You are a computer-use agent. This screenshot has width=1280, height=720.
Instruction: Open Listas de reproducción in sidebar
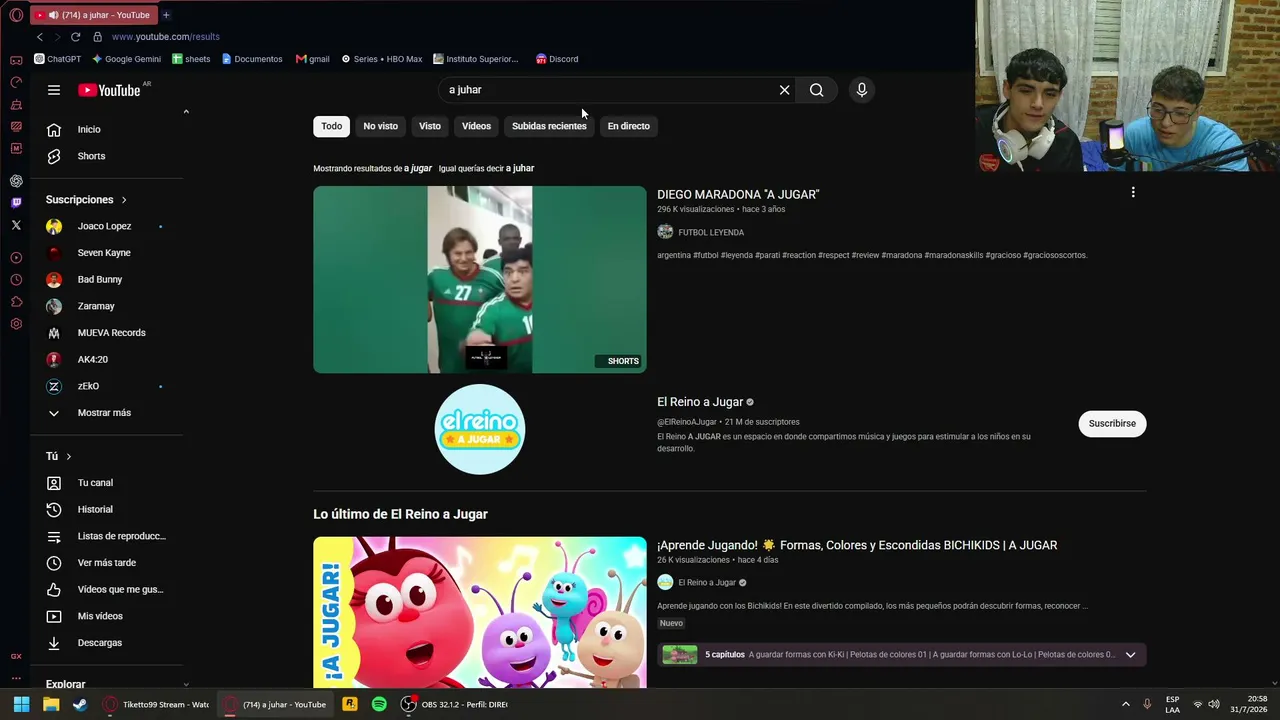(x=109, y=536)
